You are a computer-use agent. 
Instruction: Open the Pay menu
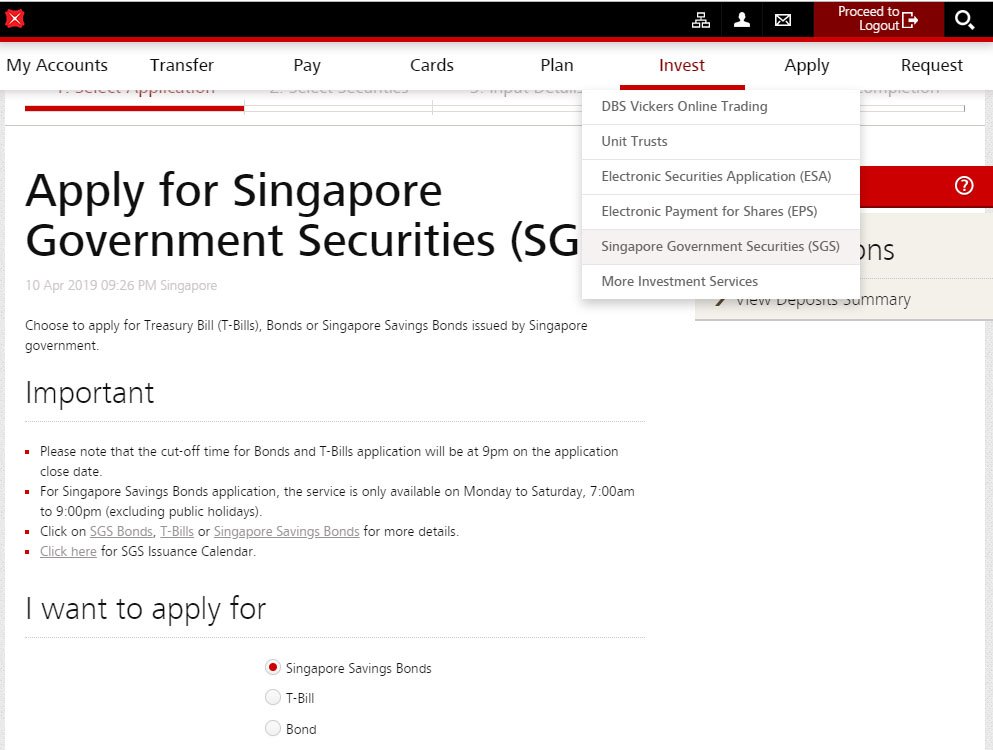[307, 65]
